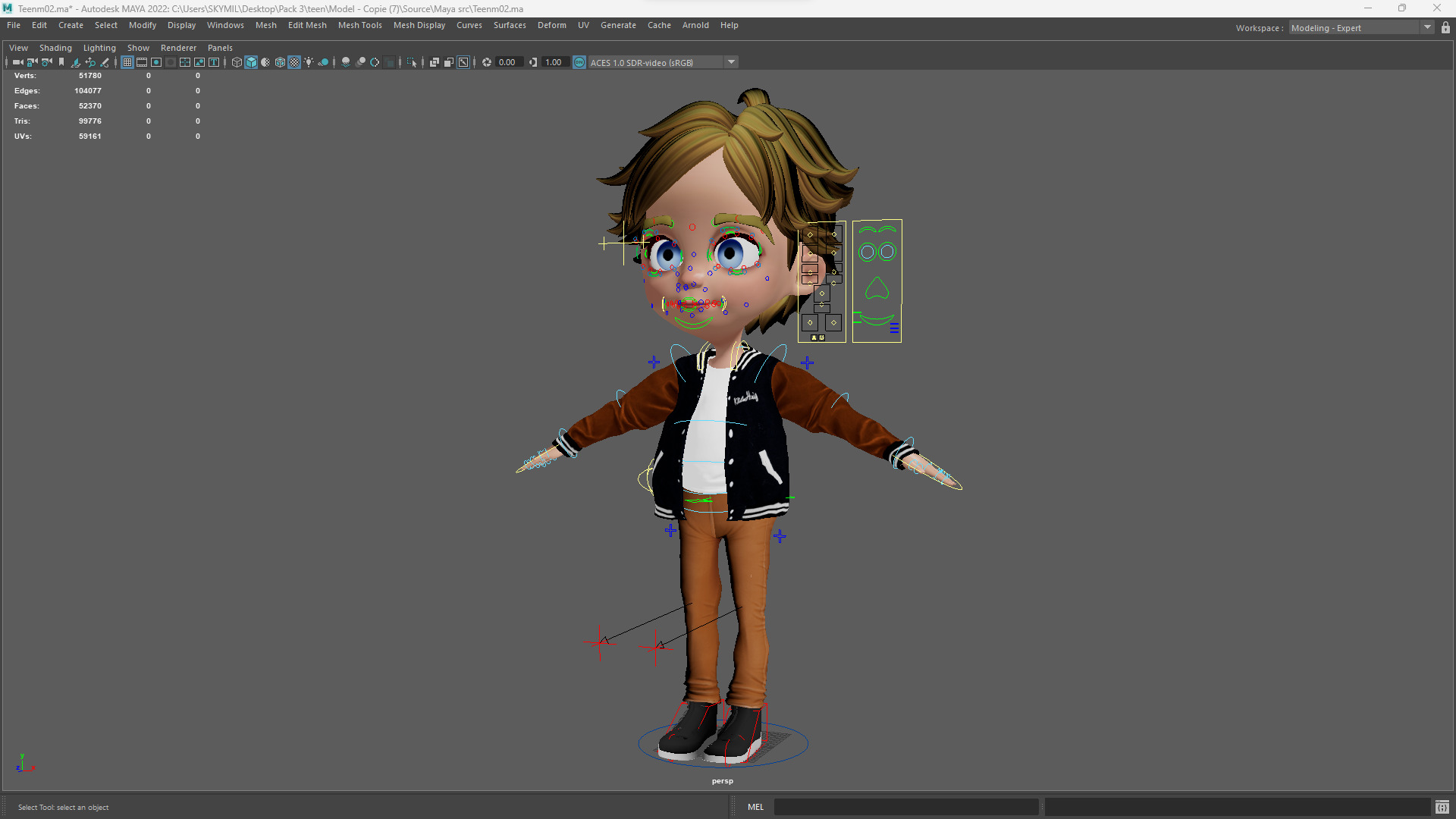Screen dimensions: 1456x819
Task: Click the Use Default Material icon
Action: (265, 62)
